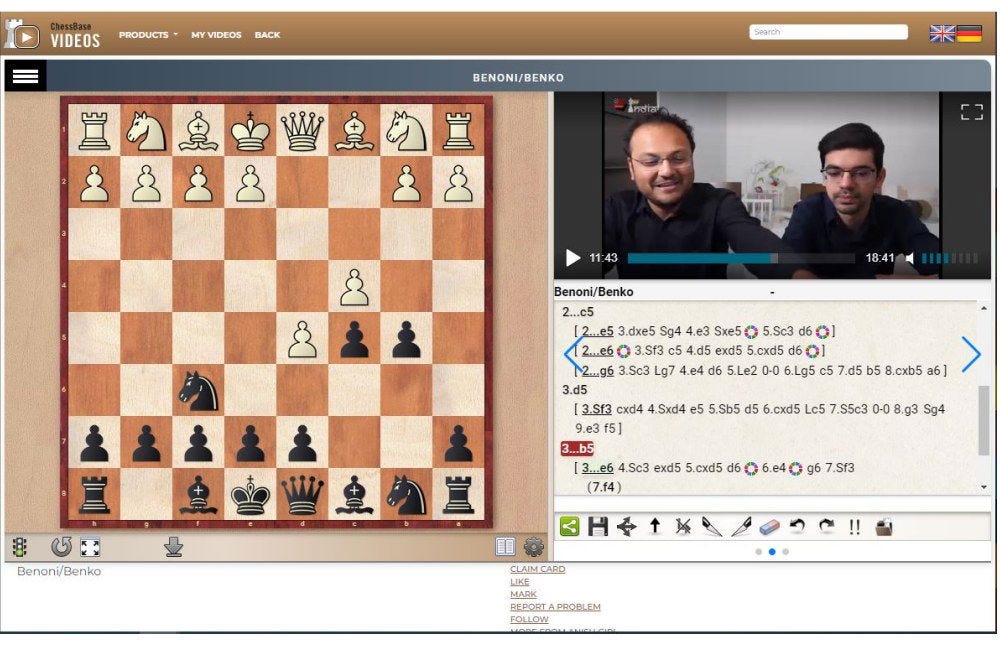The height and width of the screenshot is (667, 1000).
Task: Open MY VIDEOS menu item
Action: tap(216, 35)
